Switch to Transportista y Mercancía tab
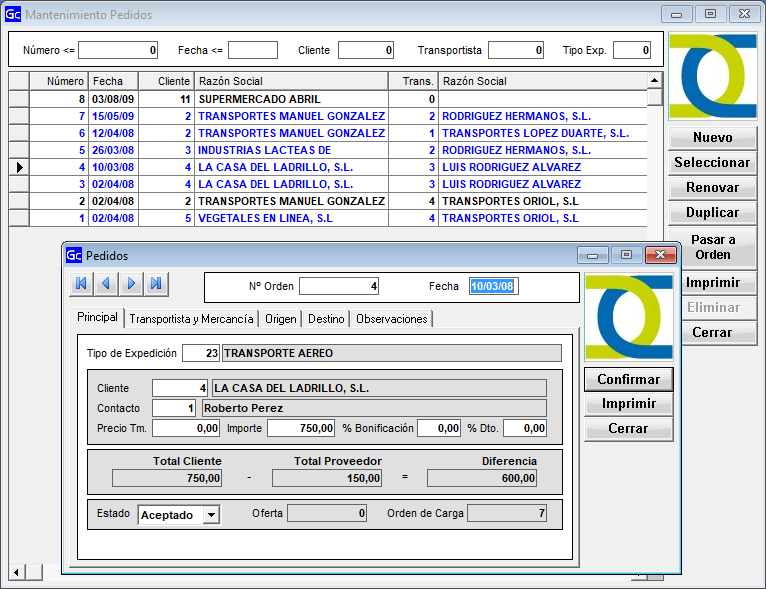Image resolution: width=766 pixels, height=589 pixels. click(191, 319)
